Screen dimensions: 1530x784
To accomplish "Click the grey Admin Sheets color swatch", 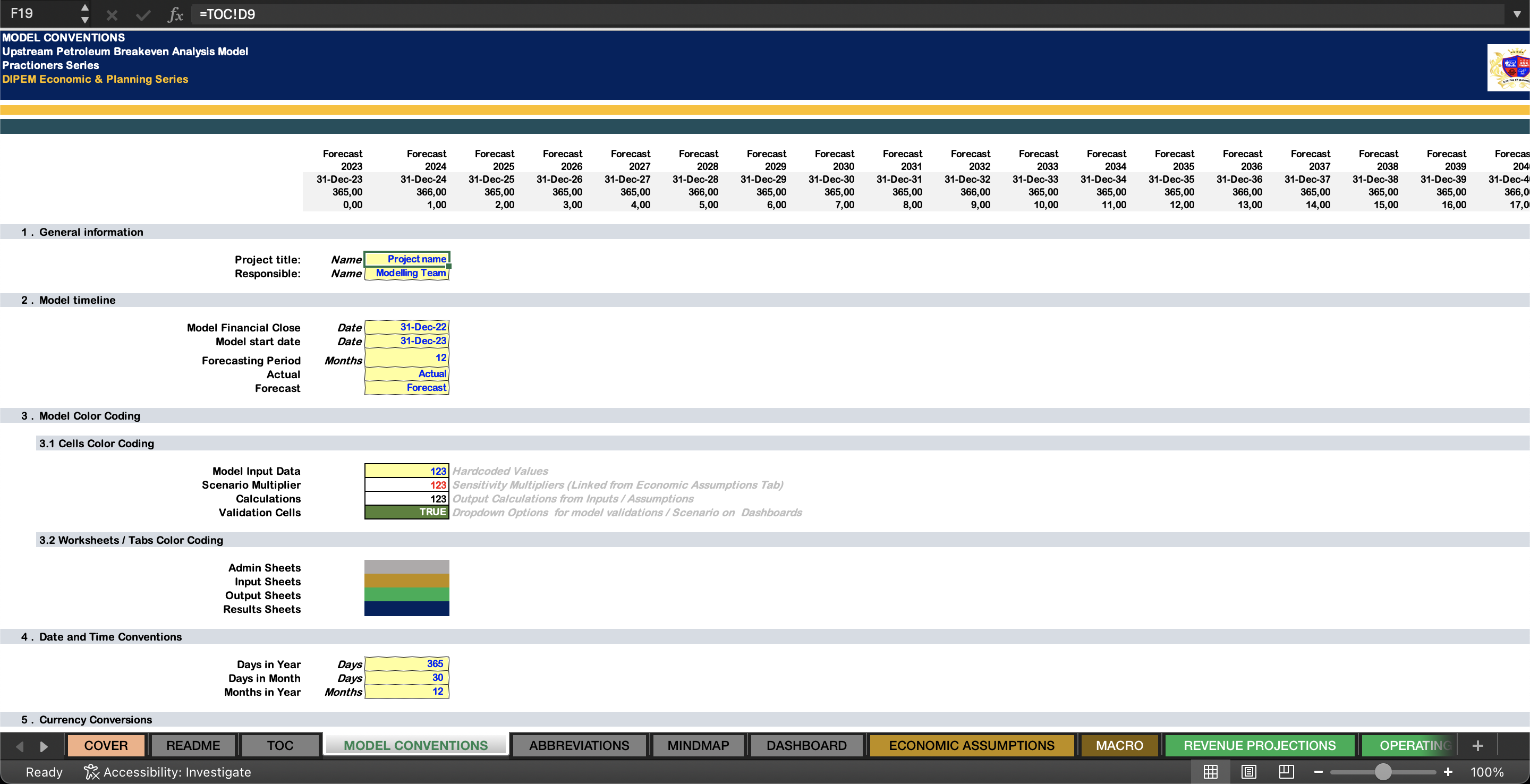I will 407,567.
